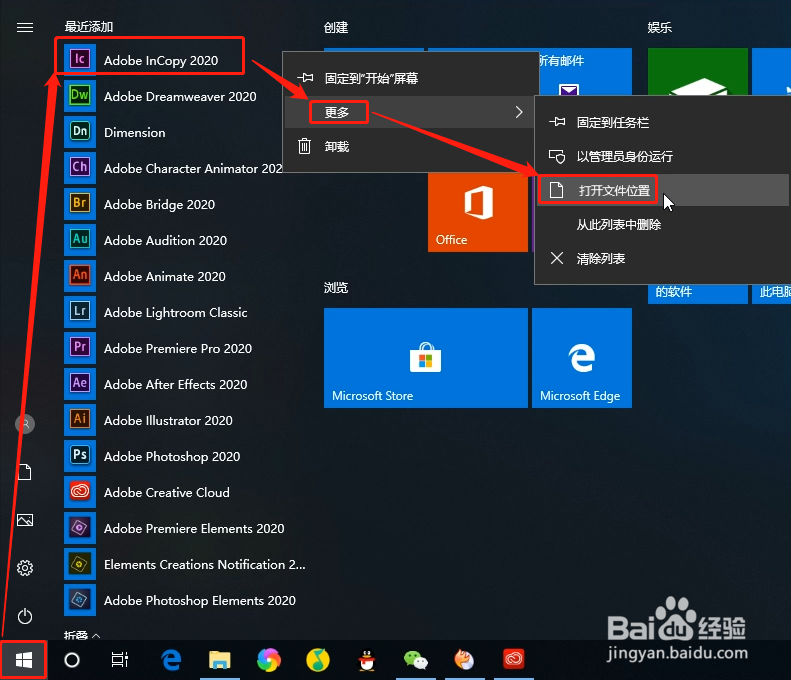Expand the 更多 submenu
The height and width of the screenshot is (680, 791).
(x=410, y=112)
